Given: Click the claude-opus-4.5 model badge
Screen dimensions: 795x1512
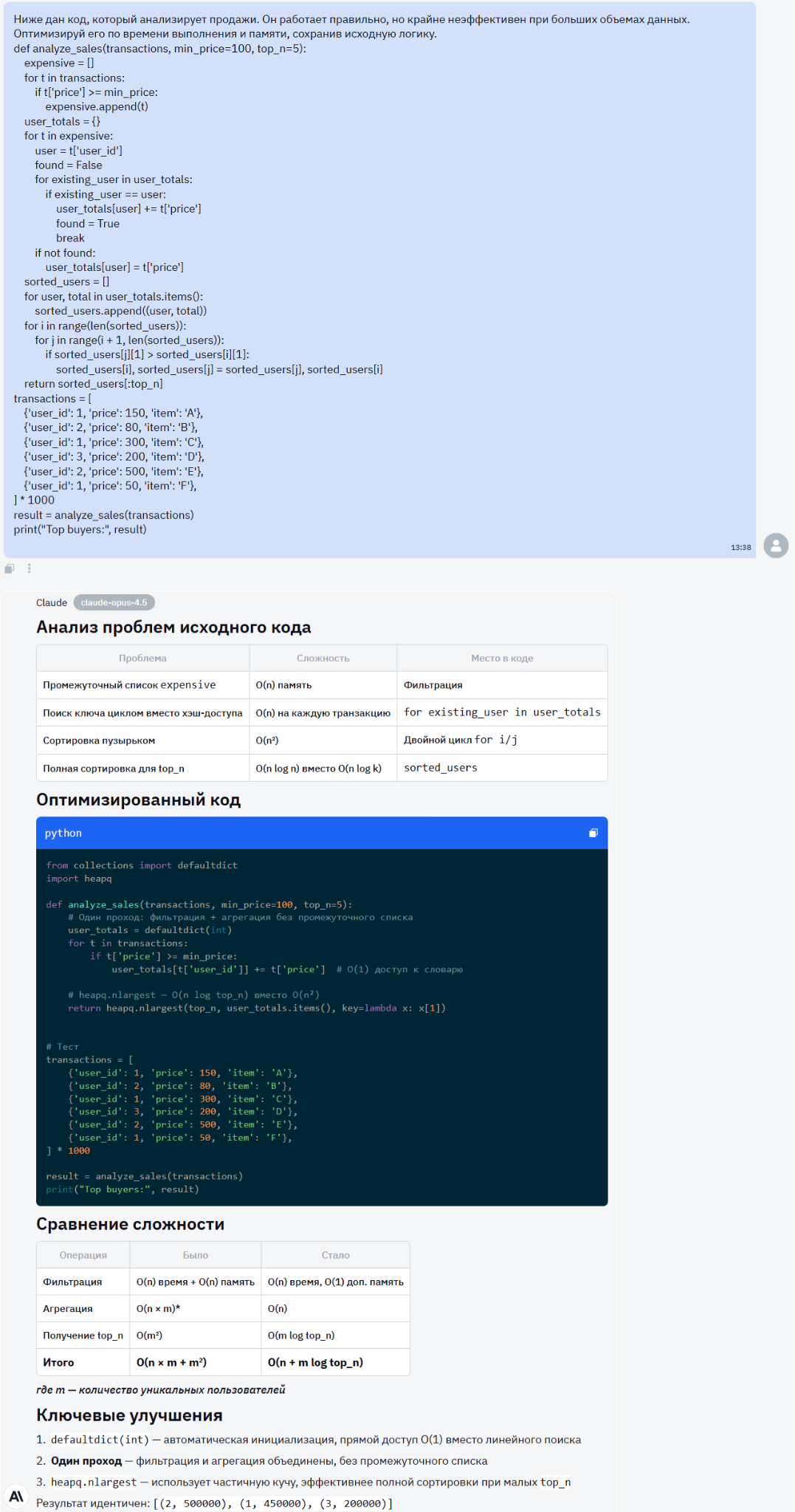Looking at the screenshot, I should (114, 602).
